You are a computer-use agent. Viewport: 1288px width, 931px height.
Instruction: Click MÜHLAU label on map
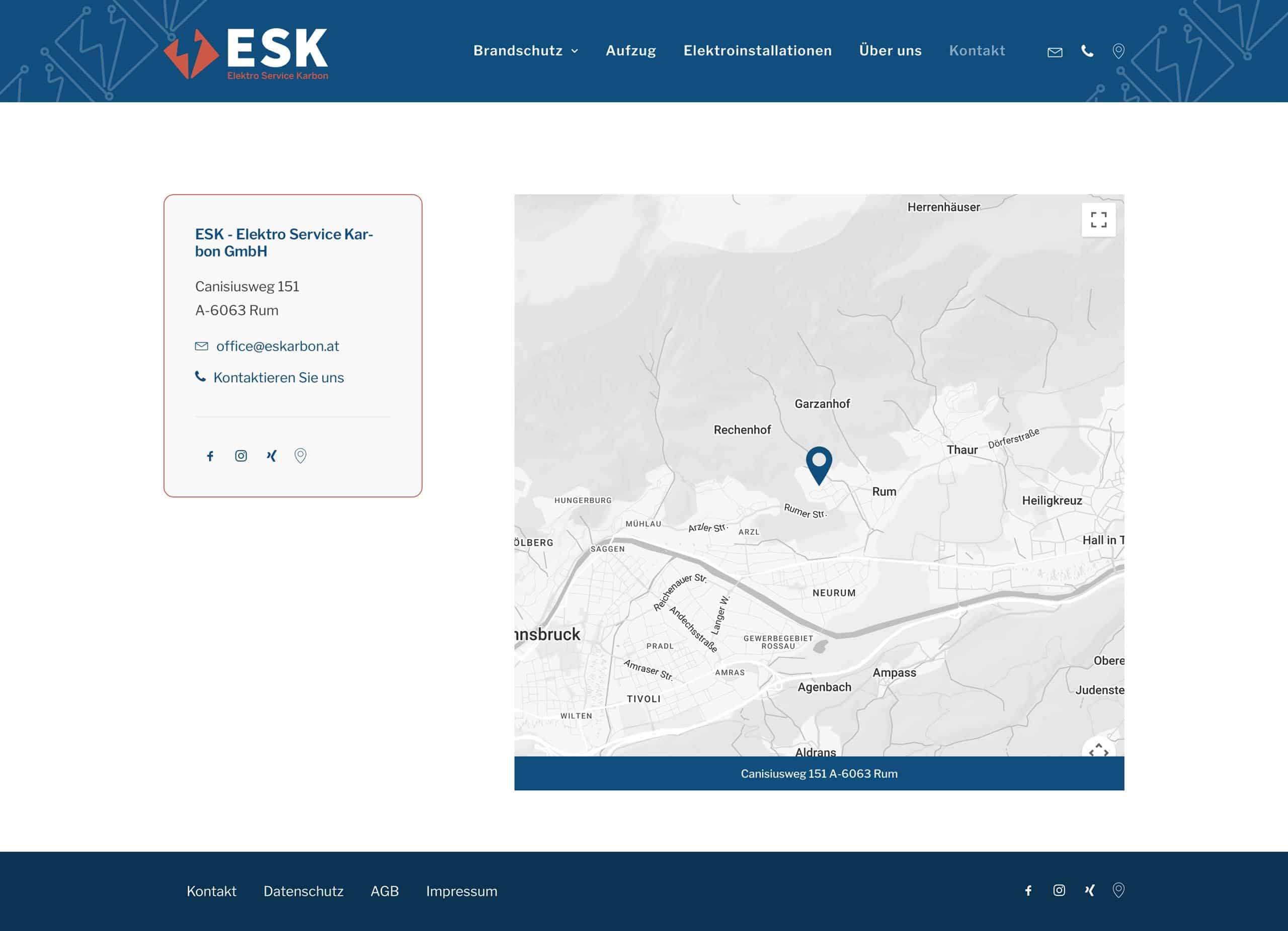(x=643, y=524)
